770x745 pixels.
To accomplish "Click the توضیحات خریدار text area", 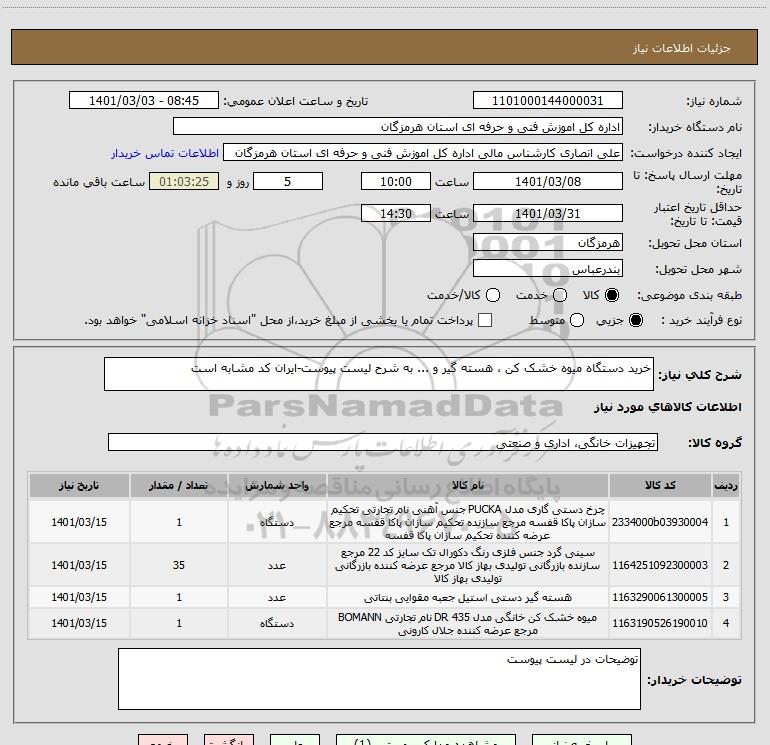I will click(x=379, y=679).
